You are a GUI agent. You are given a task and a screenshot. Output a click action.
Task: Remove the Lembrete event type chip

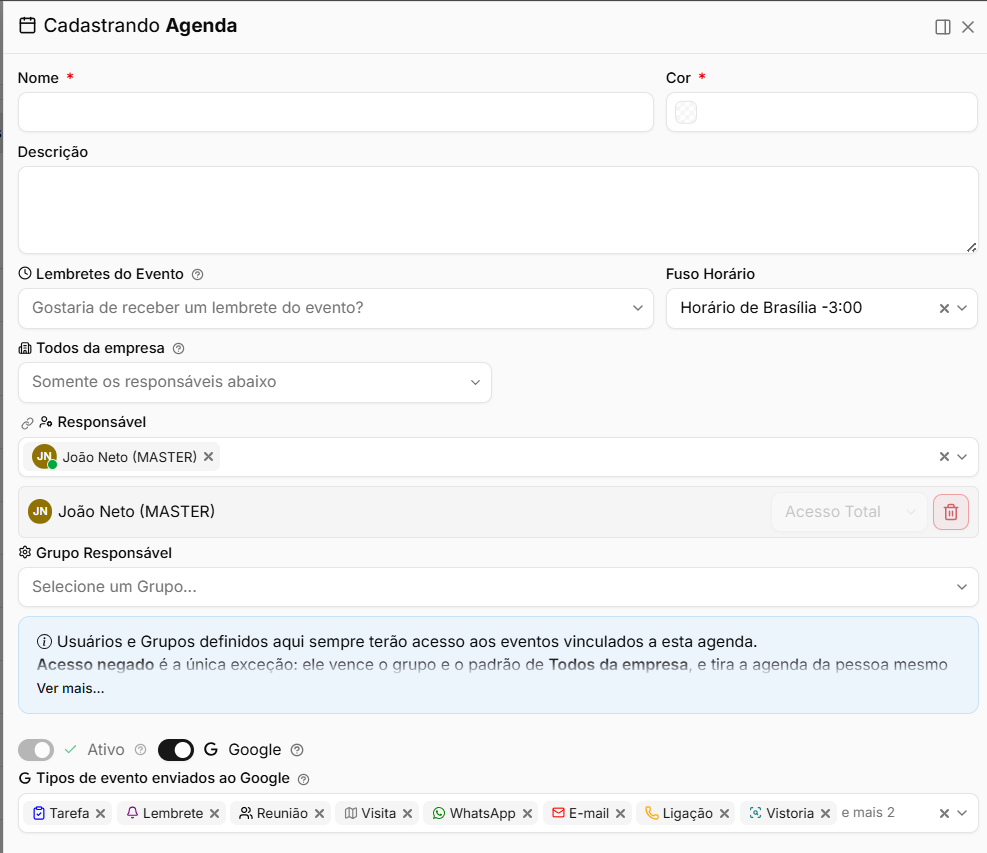pyautogui.click(x=215, y=813)
